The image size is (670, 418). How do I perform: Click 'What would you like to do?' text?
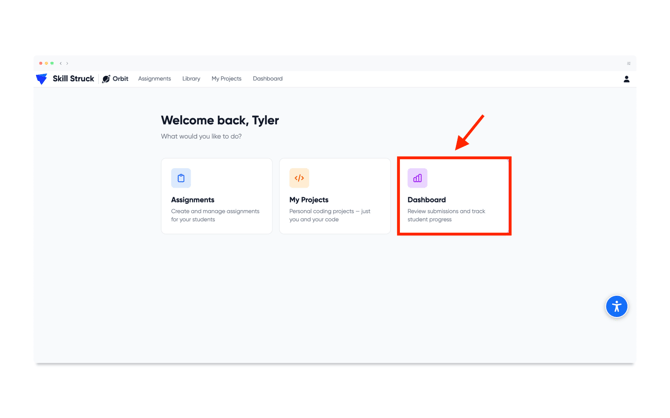click(201, 136)
